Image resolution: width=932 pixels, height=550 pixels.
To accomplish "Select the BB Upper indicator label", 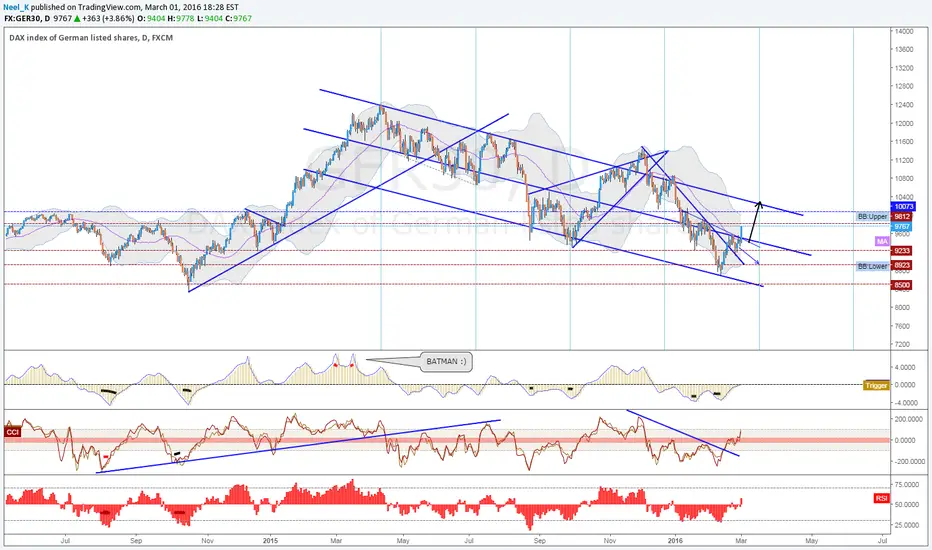I will pyautogui.click(x=873, y=216).
